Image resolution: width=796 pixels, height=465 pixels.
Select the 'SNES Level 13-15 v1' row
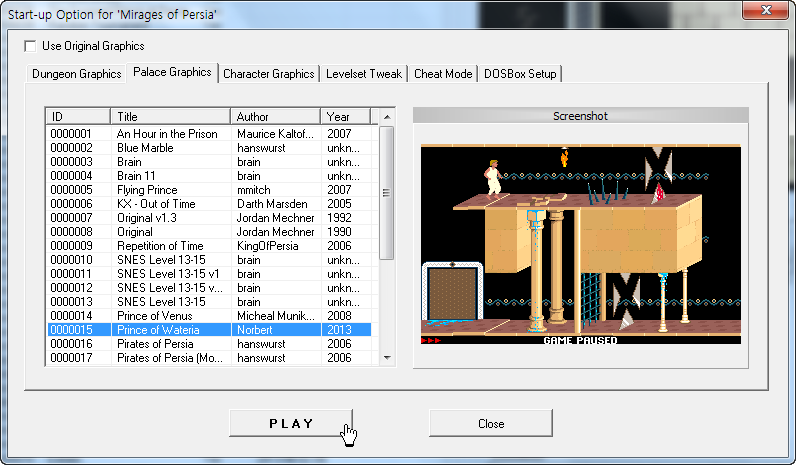(x=209, y=274)
